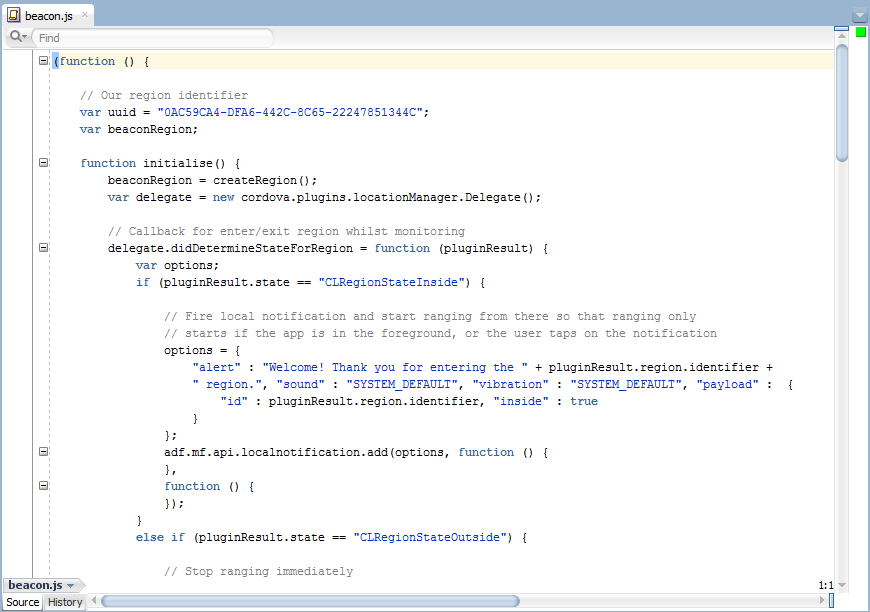The width and height of the screenshot is (870, 612).
Task: Switch to the History tab
Action: 65,602
